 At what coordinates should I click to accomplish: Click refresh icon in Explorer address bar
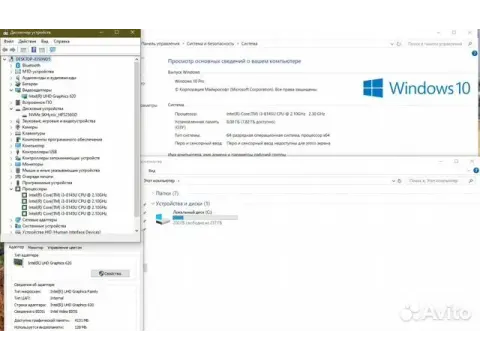click(x=399, y=181)
